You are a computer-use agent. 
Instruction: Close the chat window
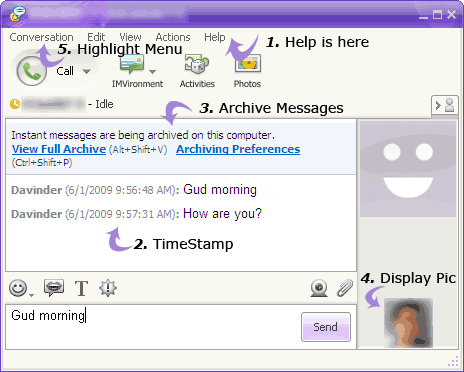click(451, 15)
